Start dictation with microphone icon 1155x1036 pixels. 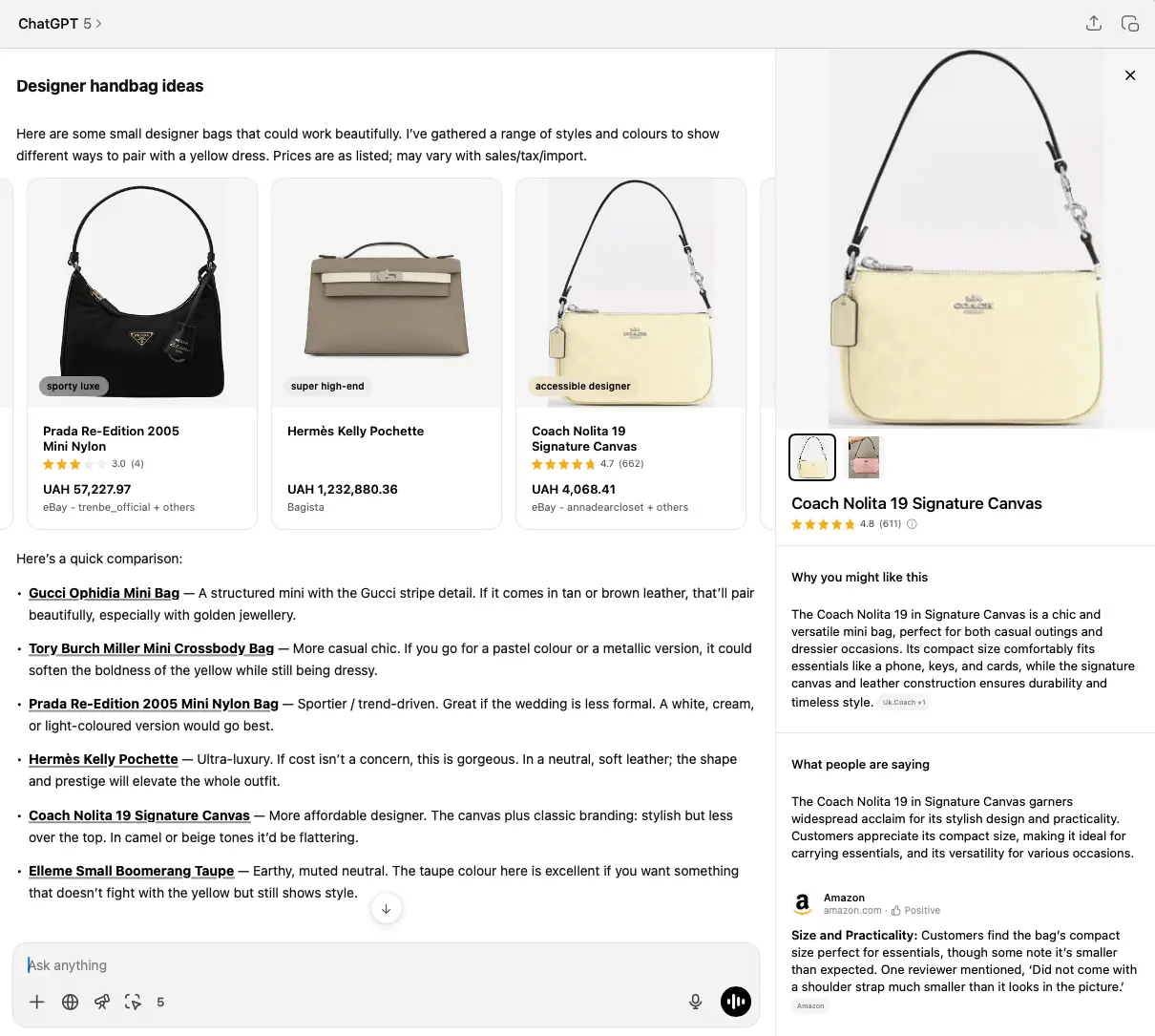(696, 1002)
